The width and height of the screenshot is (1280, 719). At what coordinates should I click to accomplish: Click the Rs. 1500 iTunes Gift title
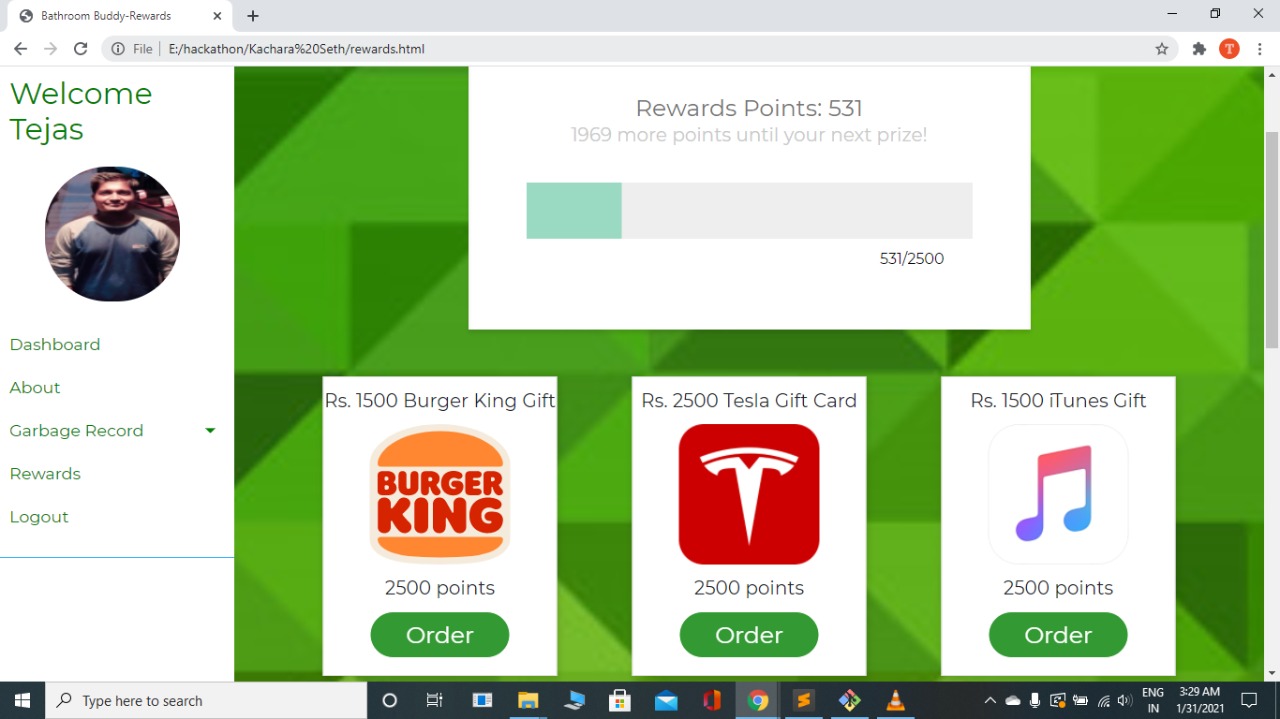pos(1058,400)
